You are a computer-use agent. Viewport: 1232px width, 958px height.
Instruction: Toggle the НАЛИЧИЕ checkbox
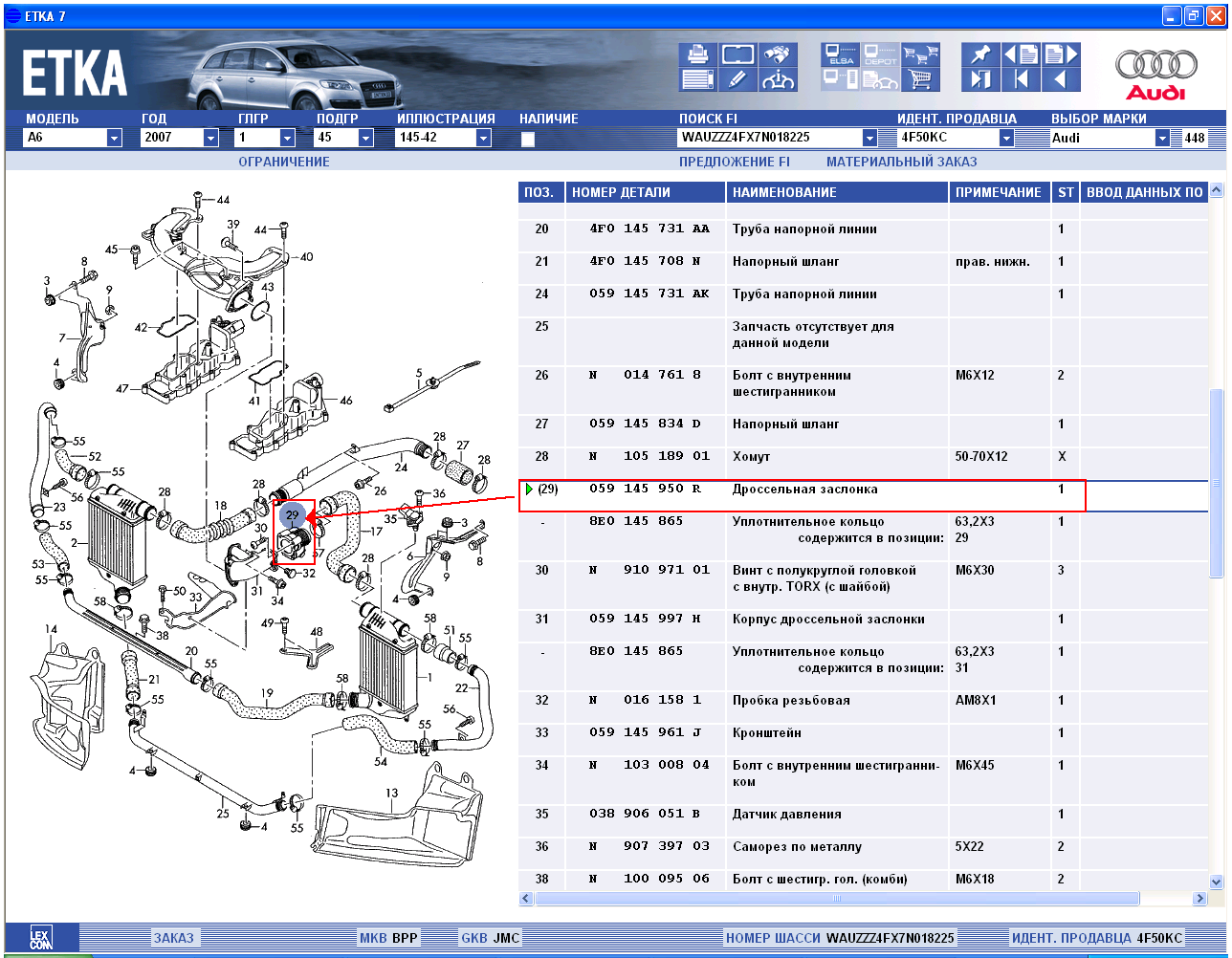[527, 140]
